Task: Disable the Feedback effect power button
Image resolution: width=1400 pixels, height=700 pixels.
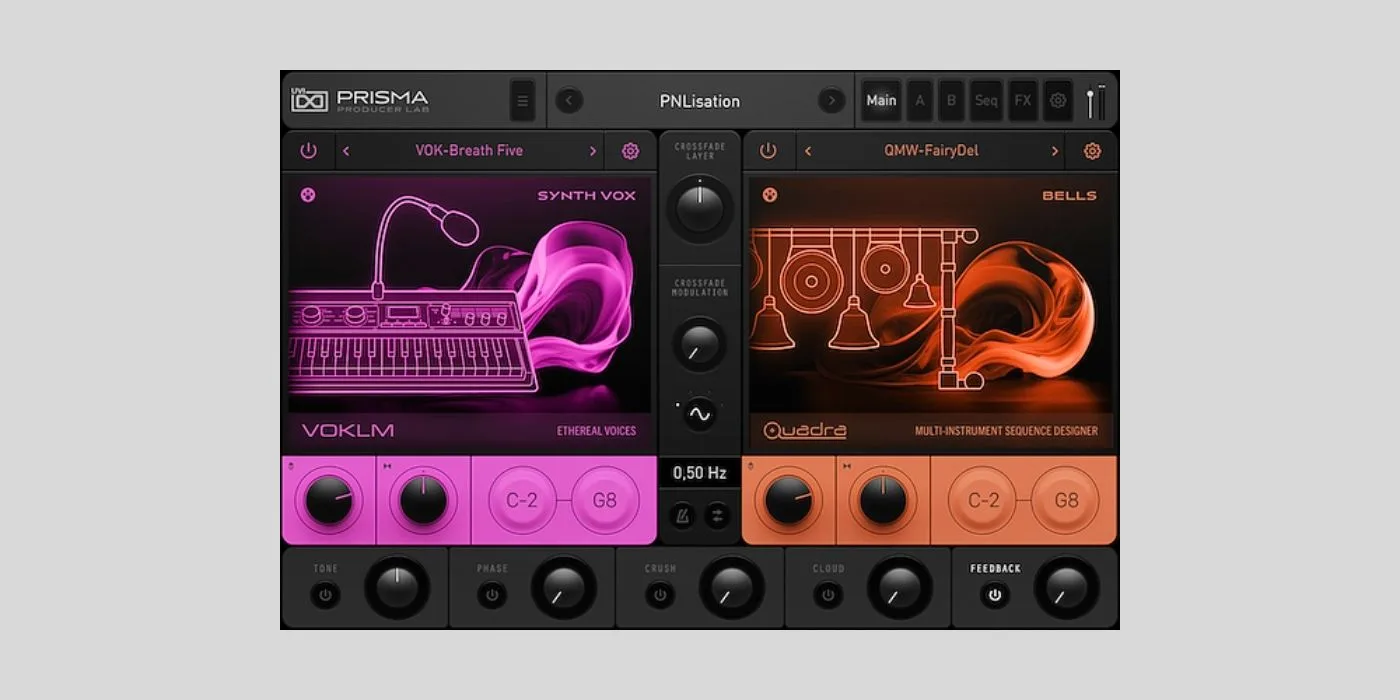Action: click(x=994, y=595)
